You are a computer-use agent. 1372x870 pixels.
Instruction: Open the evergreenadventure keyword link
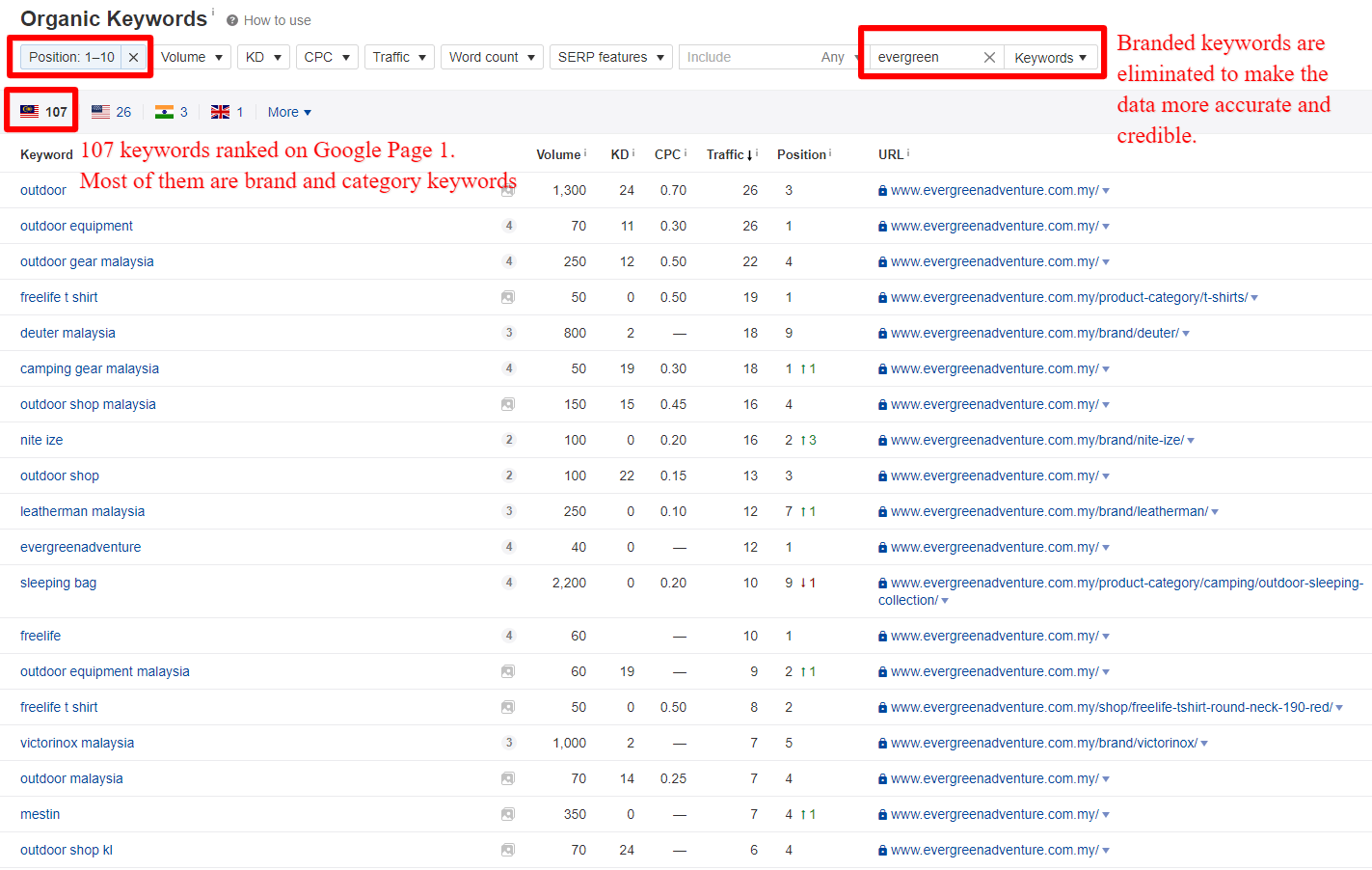tap(80, 547)
